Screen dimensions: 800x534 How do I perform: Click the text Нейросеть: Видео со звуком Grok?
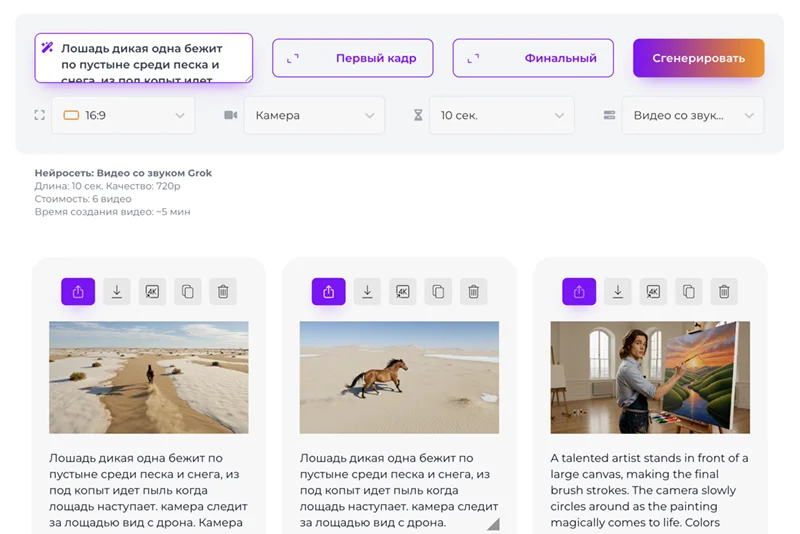[123, 173]
